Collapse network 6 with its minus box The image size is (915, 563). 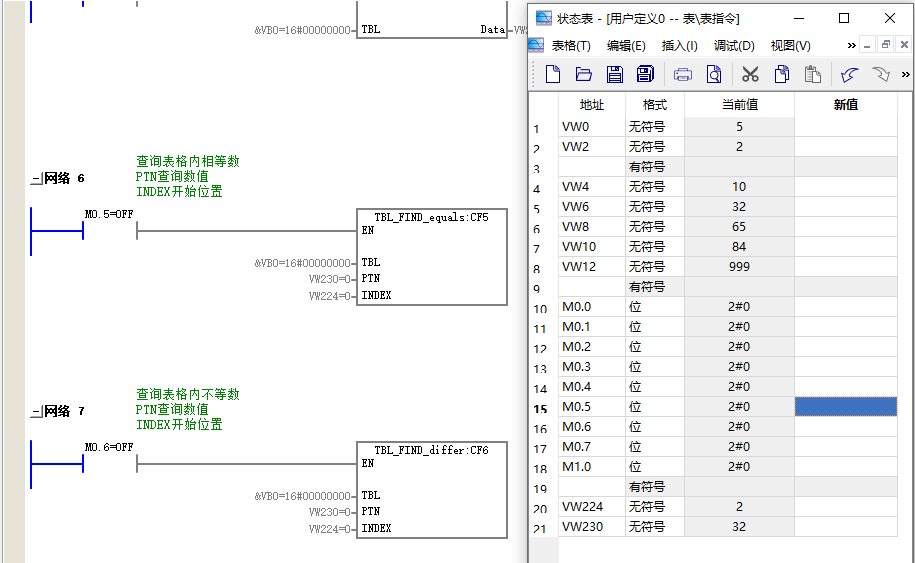click(37, 179)
